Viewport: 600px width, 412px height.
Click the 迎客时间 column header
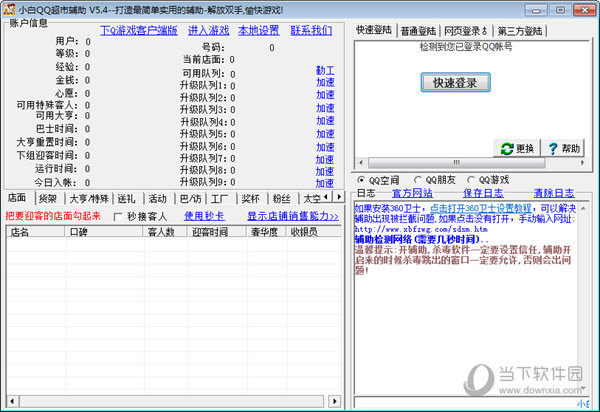217,232
